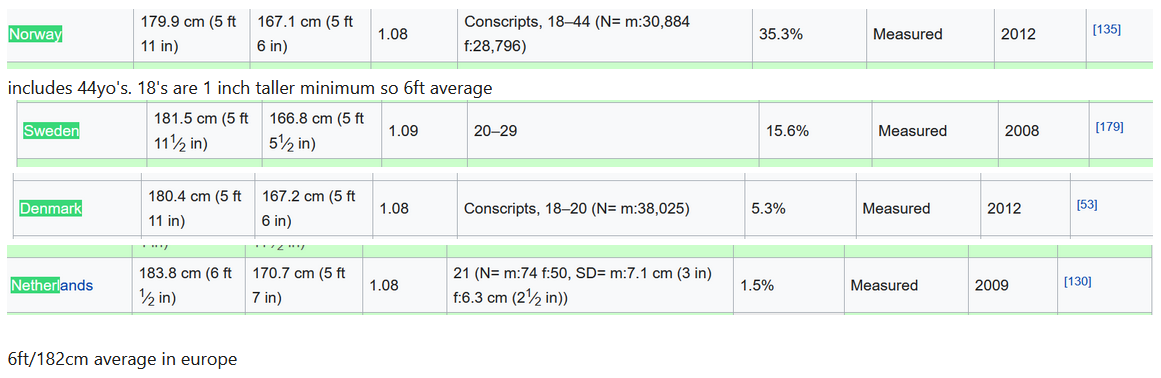The image size is (1161, 378).
Task: Click the 179.9 cm male height cell
Action: [x=192, y=34]
